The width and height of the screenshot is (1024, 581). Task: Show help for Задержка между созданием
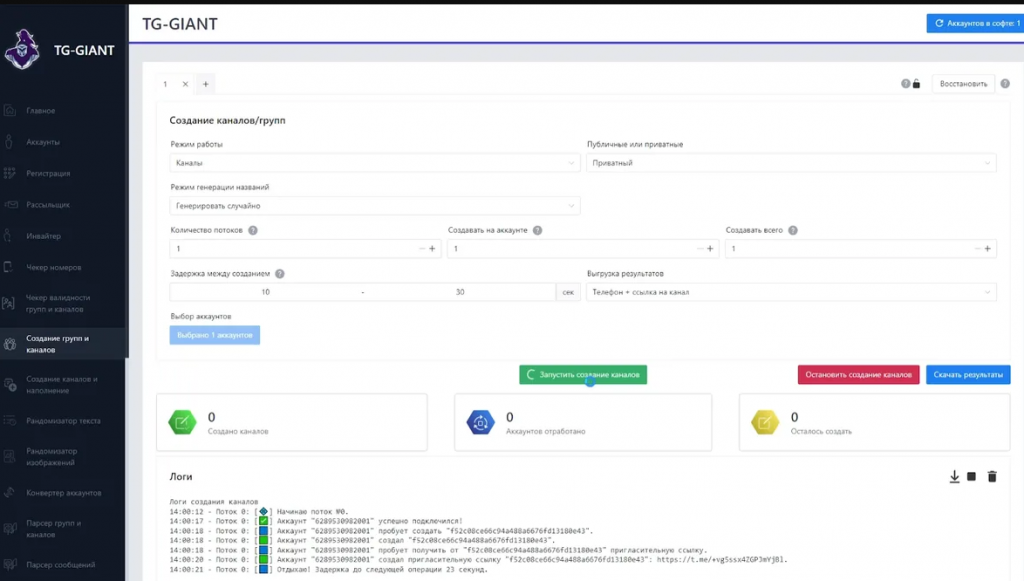[280, 274]
